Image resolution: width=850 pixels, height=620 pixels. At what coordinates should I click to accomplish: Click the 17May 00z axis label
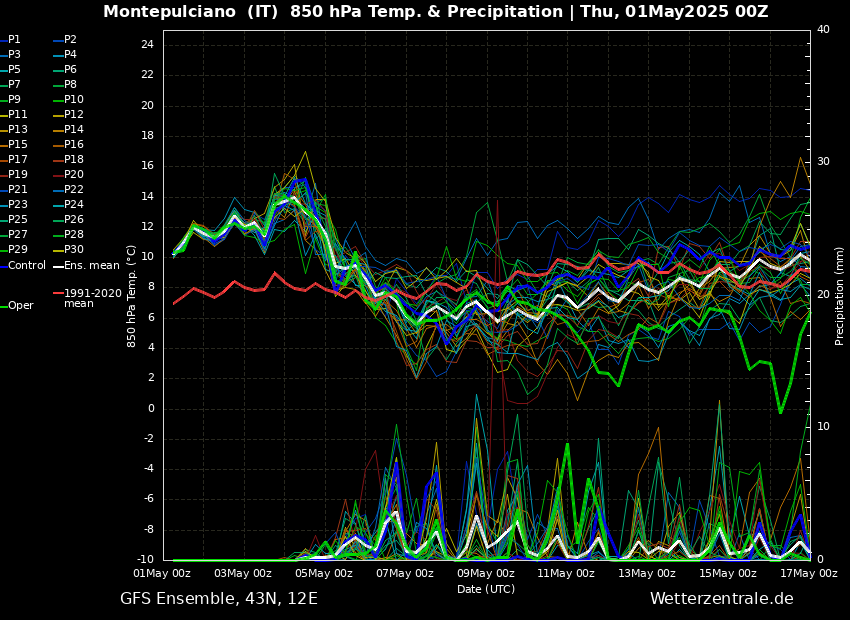[808, 574]
